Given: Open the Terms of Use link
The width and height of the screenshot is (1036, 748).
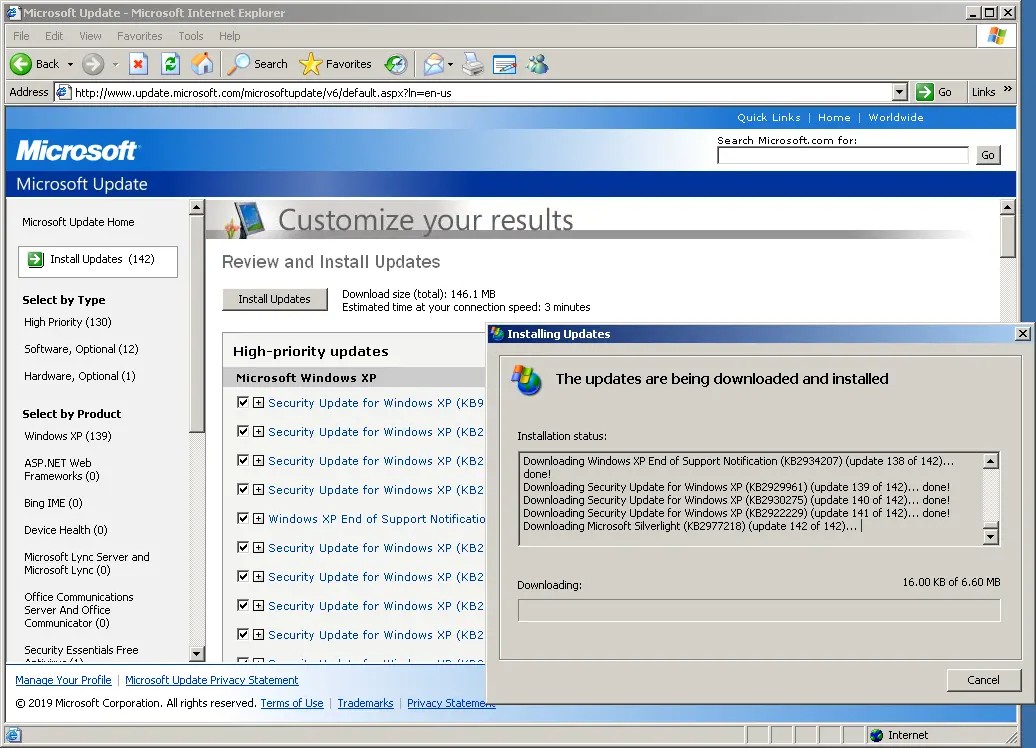Looking at the screenshot, I should [292, 703].
